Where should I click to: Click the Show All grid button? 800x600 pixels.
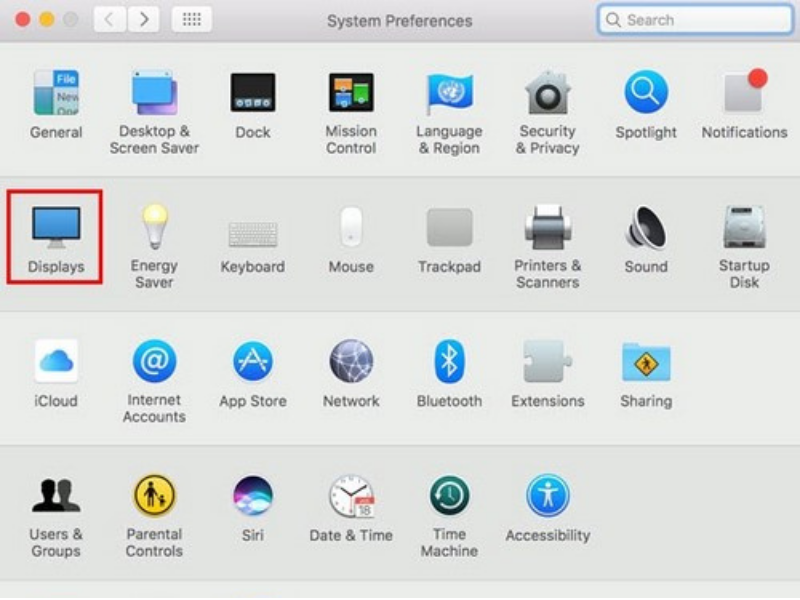tap(191, 19)
